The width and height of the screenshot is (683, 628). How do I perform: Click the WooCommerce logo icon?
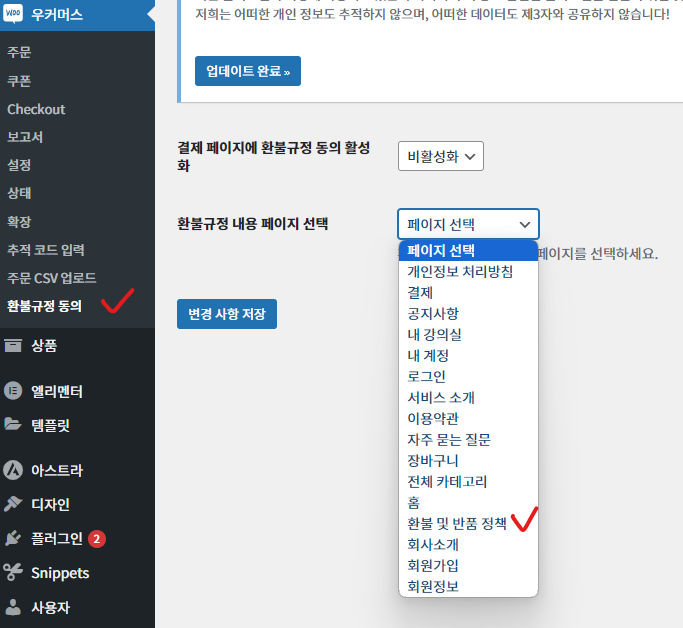click(x=13, y=14)
